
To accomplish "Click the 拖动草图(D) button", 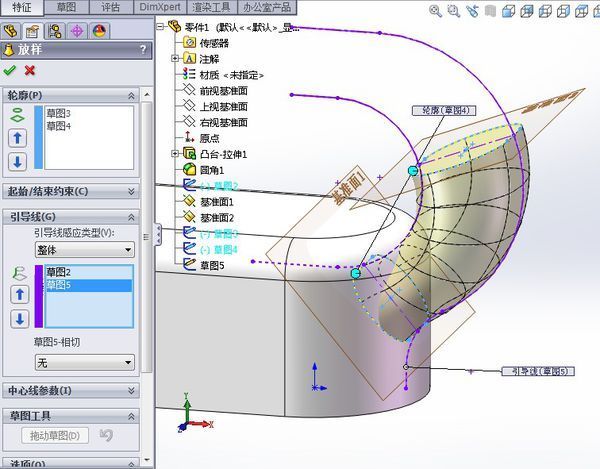I will (55, 435).
